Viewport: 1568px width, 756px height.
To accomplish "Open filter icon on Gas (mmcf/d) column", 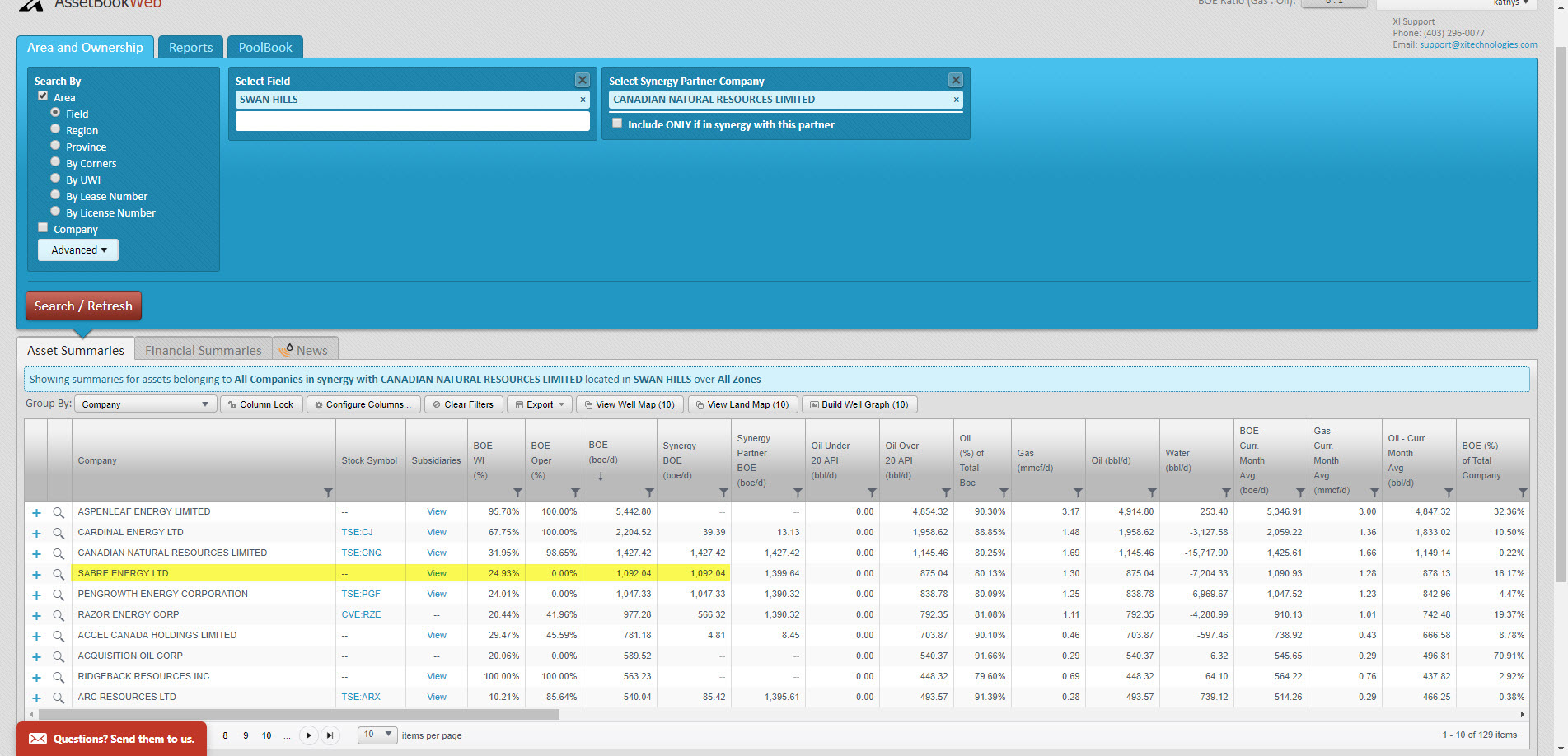I will point(1078,492).
